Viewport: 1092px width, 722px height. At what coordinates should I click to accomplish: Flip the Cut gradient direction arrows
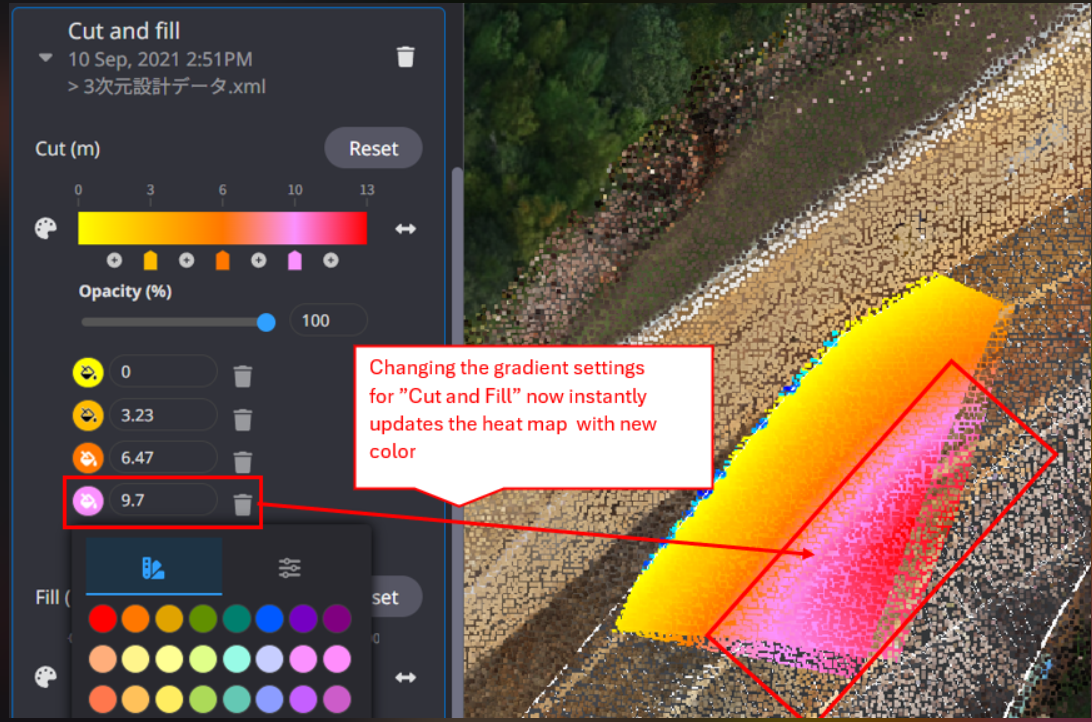405,229
